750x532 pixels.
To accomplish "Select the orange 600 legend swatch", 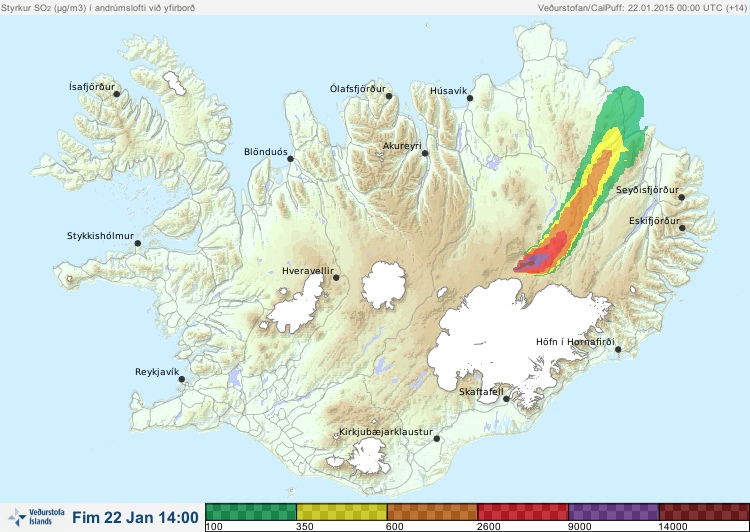I will click(x=432, y=512).
